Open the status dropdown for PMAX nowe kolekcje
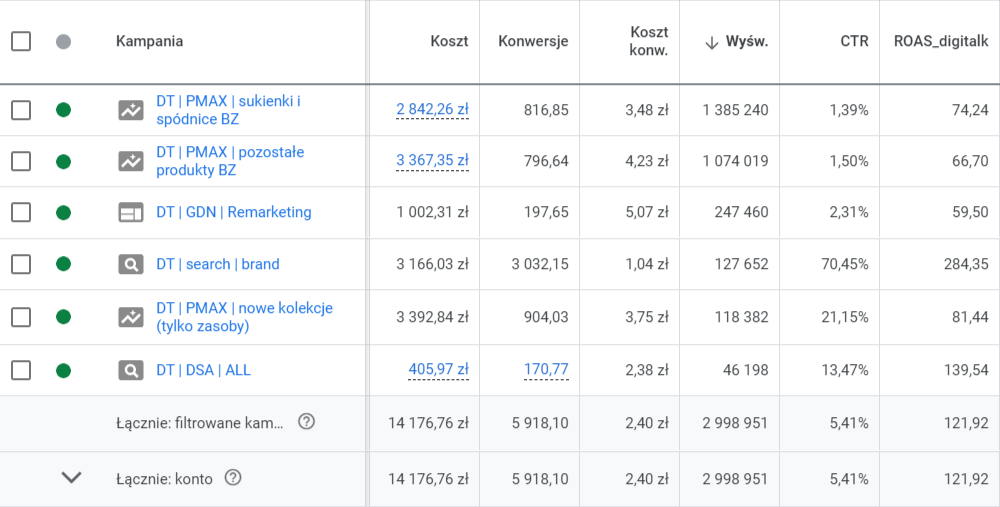 click(x=64, y=317)
